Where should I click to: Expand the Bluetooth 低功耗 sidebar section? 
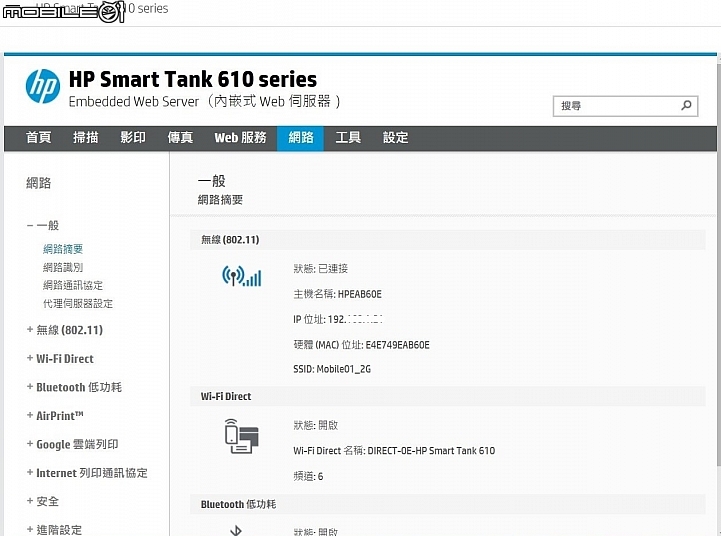coord(74,387)
